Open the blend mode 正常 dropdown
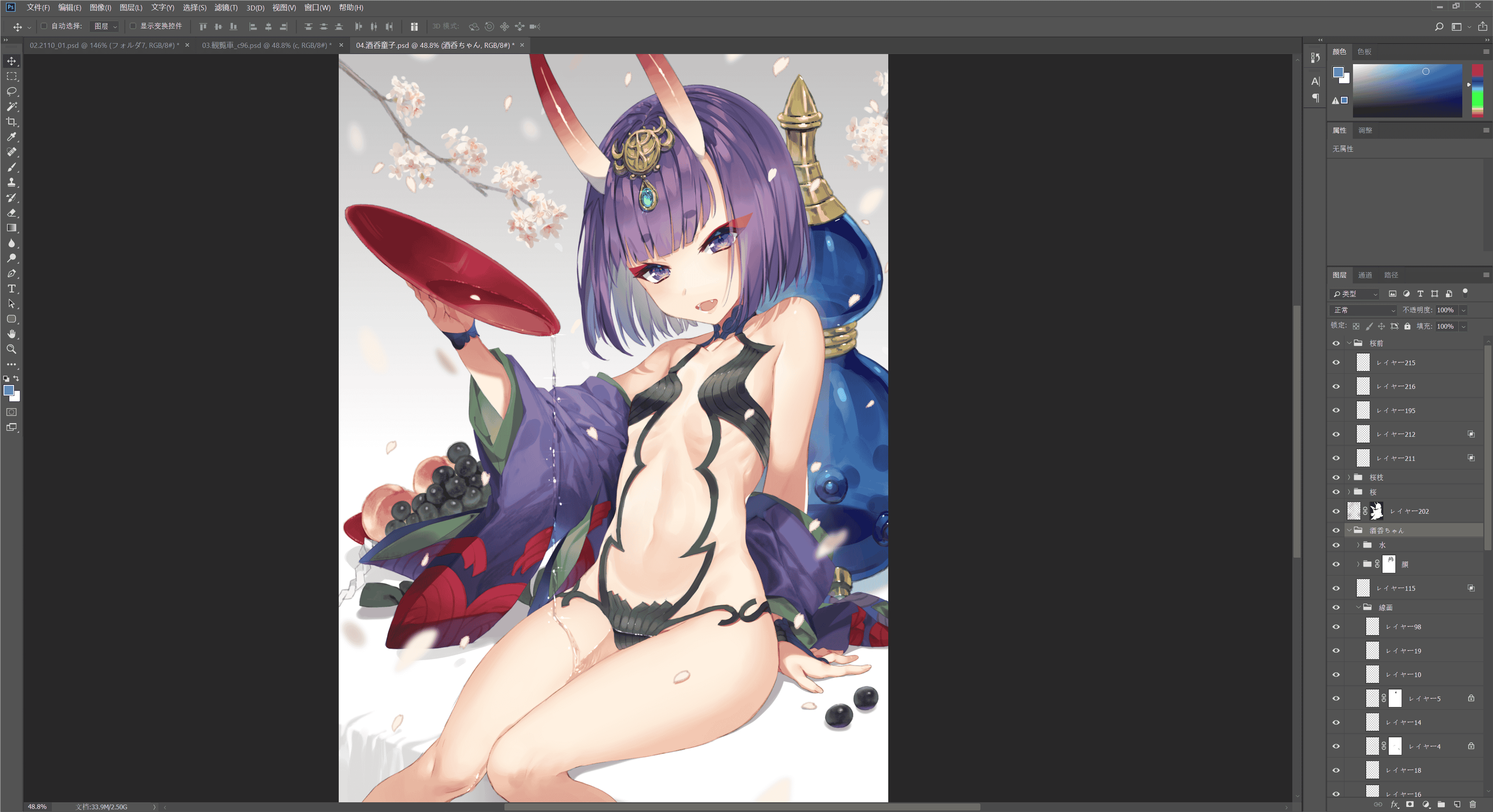1493x812 pixels. coord(1364,310)
